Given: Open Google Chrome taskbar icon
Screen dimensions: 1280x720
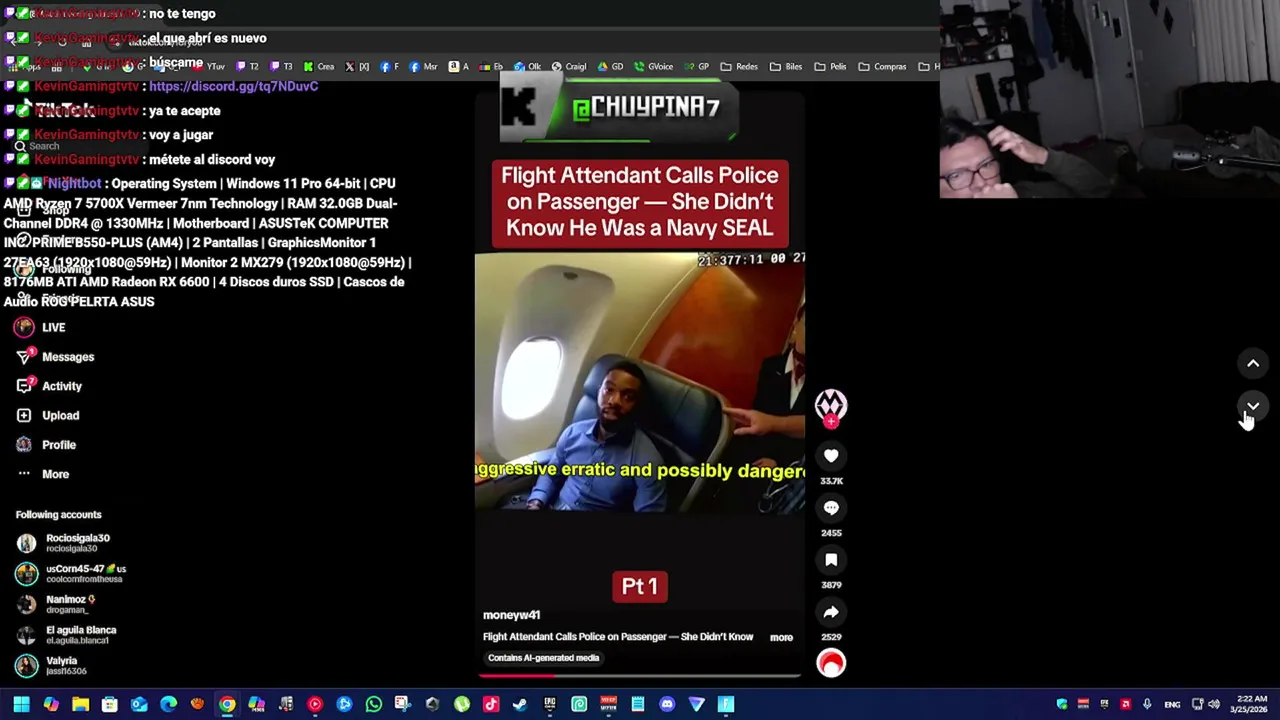Looking at the screenshot, I should coord(227,704).
